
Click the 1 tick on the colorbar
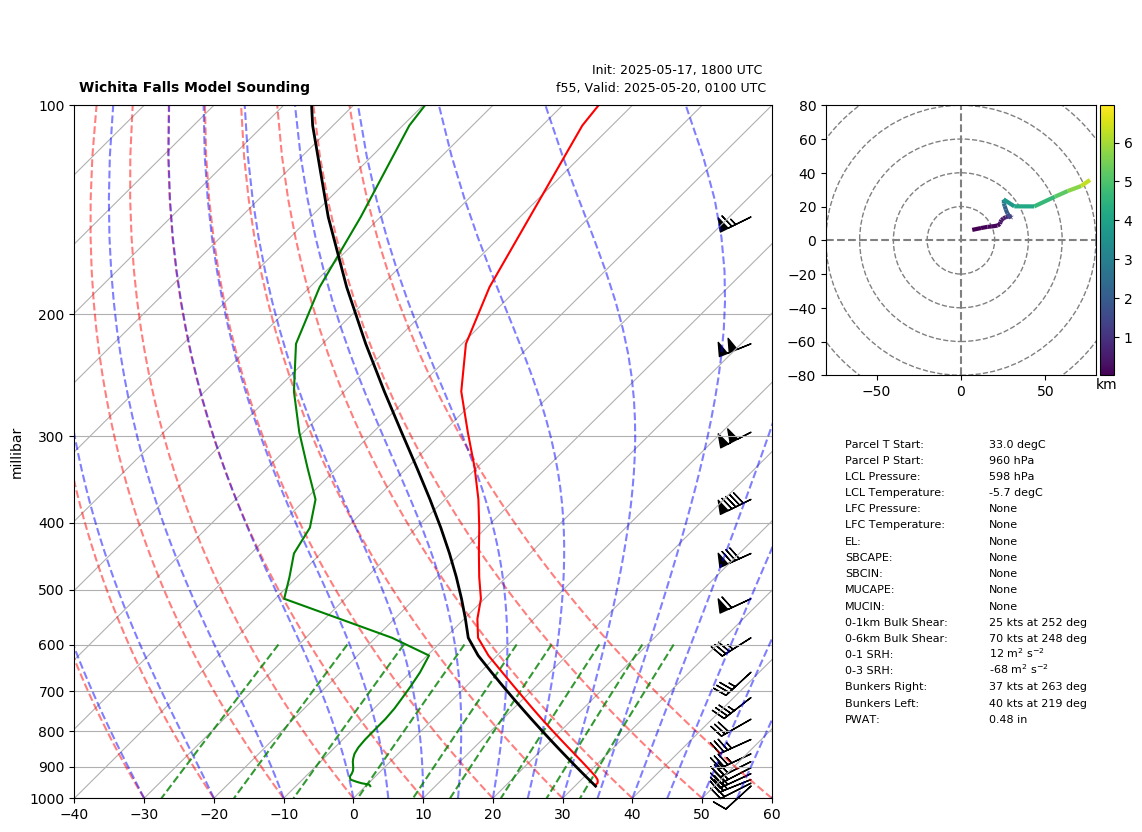click(1128, 338)
